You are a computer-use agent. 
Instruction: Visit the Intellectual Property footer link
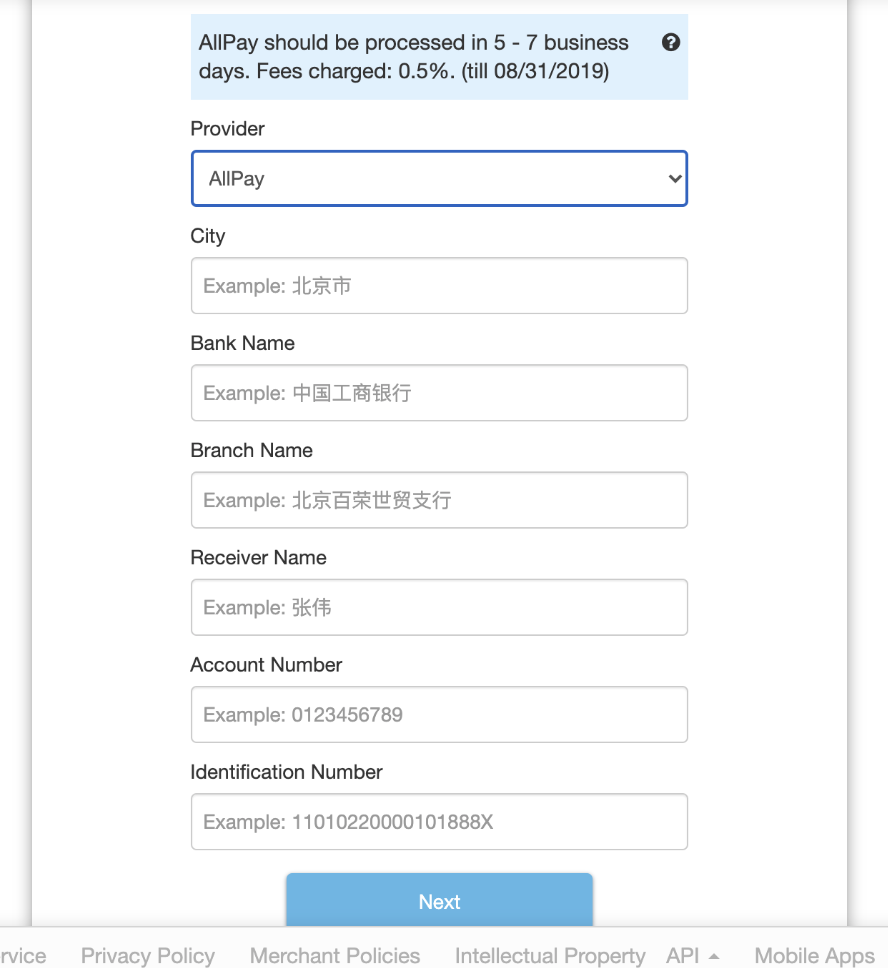pyautogui.click(x=550, y=956)
